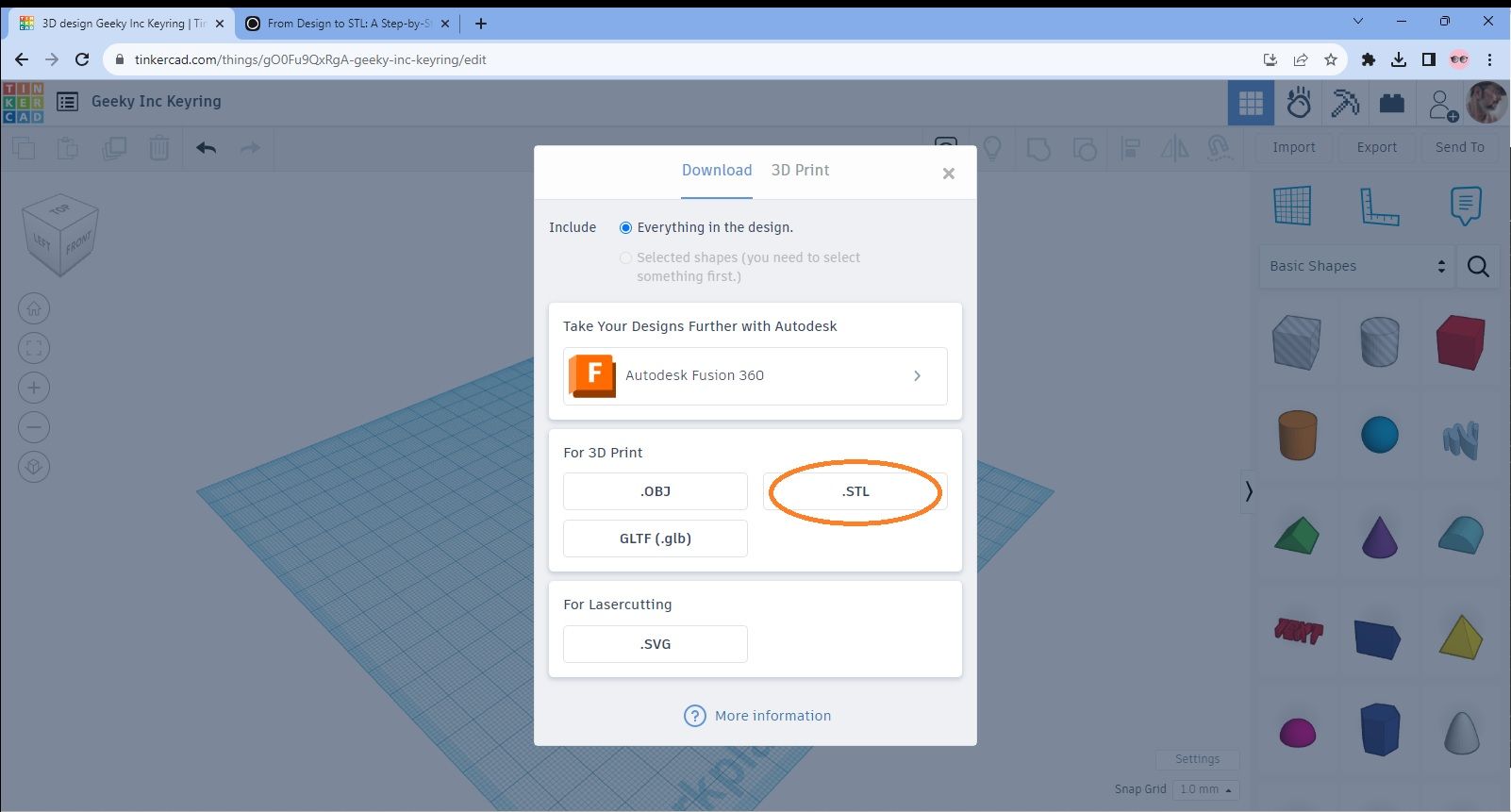This screenshot has width=1511, height=812.
Task: Click the .SVG lasercutting button
Action: pyautogui.click(x=656, y=644)
